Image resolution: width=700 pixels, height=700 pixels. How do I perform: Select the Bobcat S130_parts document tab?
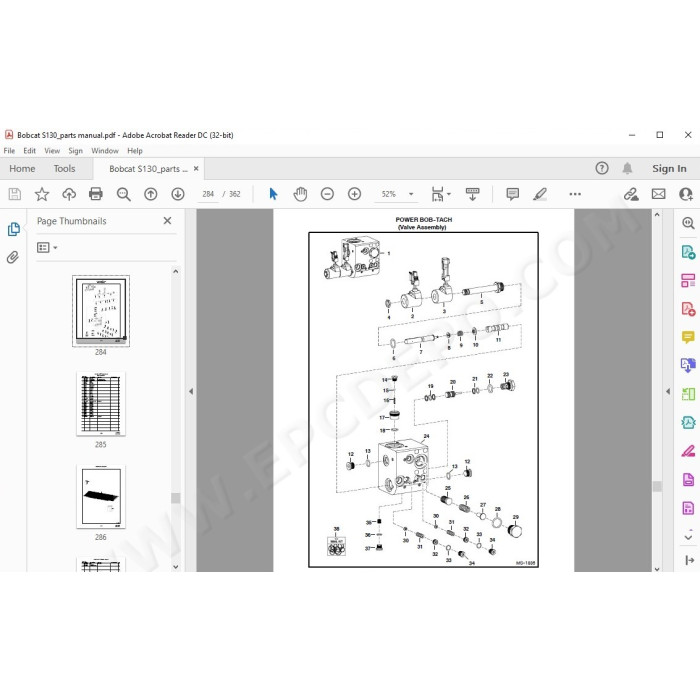(148, 169)
